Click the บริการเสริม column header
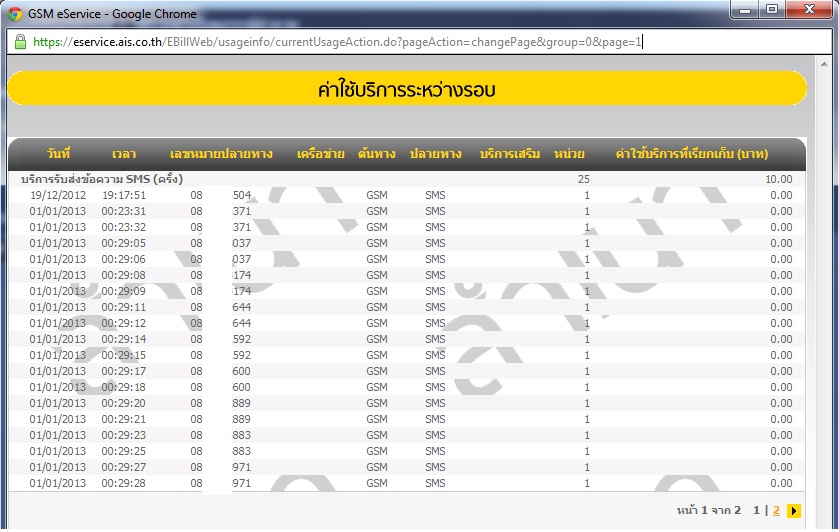 click(510, 154)
